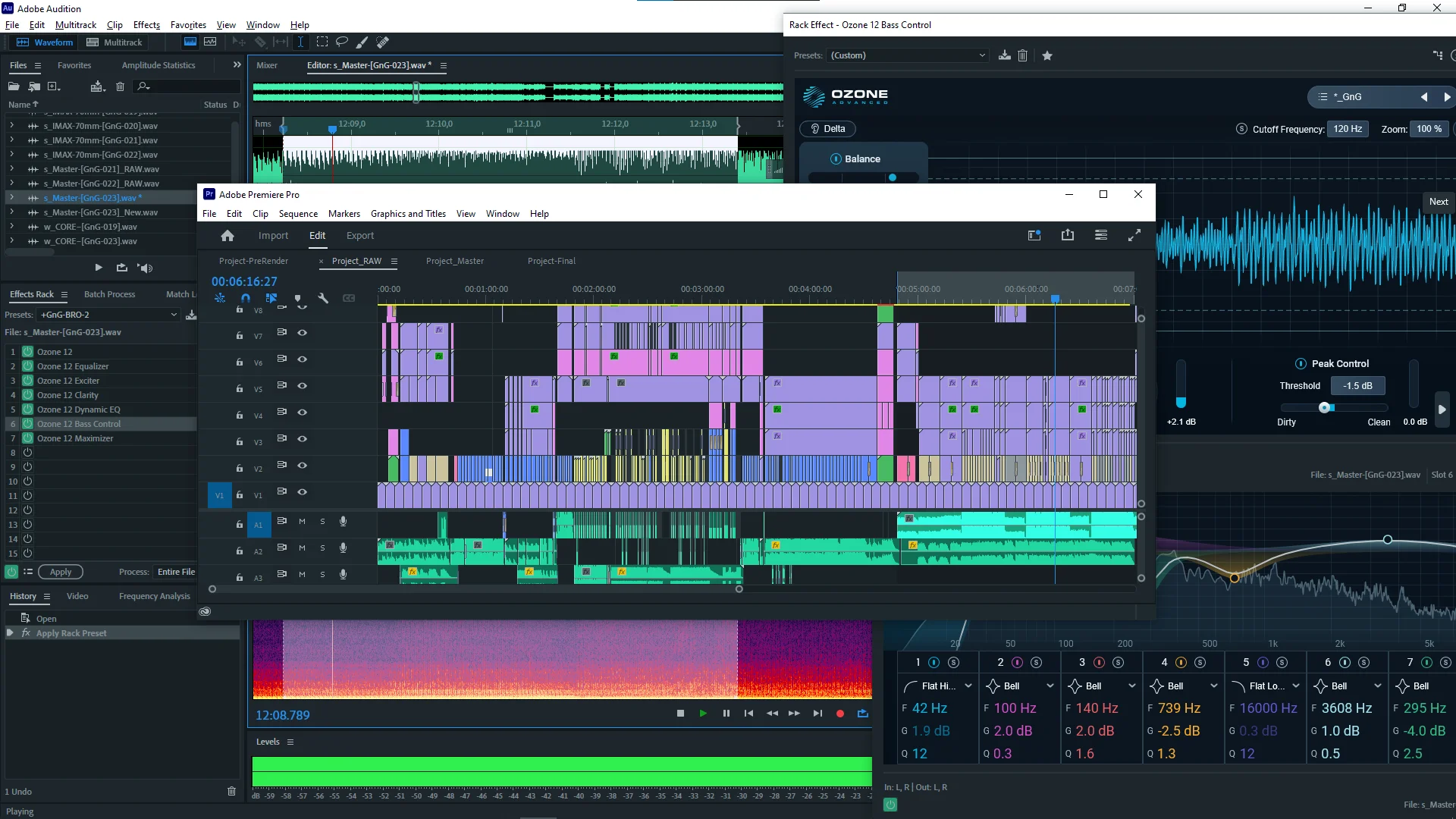
Task: Select the Spot Healing Brush tool in Audition
Action: (383, 42)
